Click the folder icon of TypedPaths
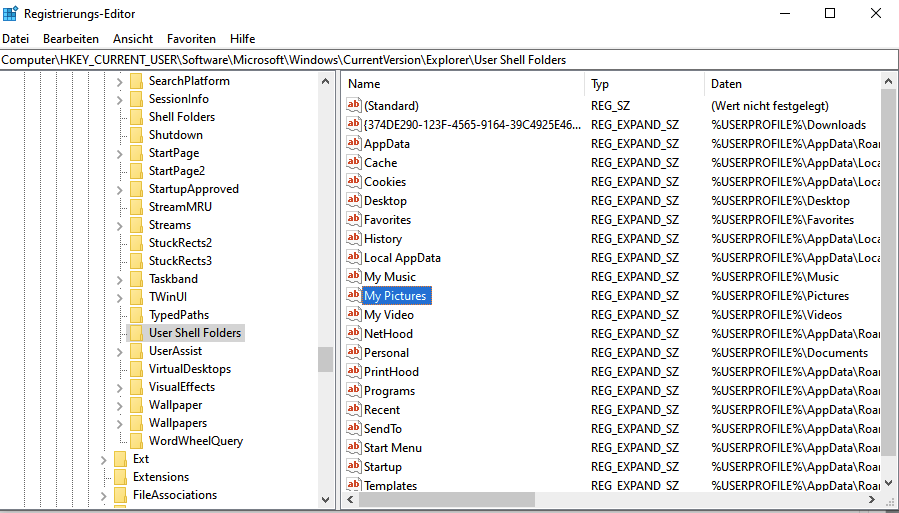 click(x=136, y=315)
